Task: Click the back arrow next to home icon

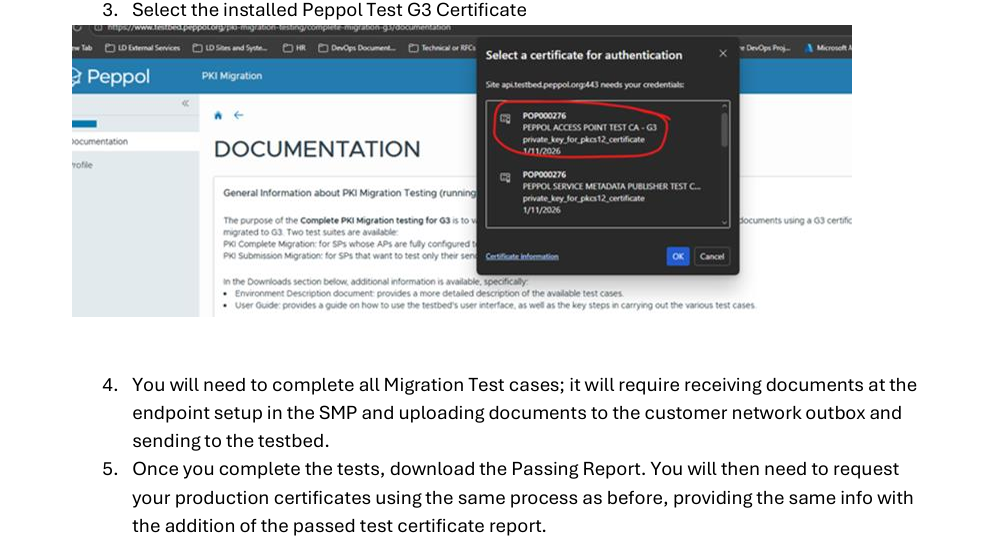Action: click(239, 115)
